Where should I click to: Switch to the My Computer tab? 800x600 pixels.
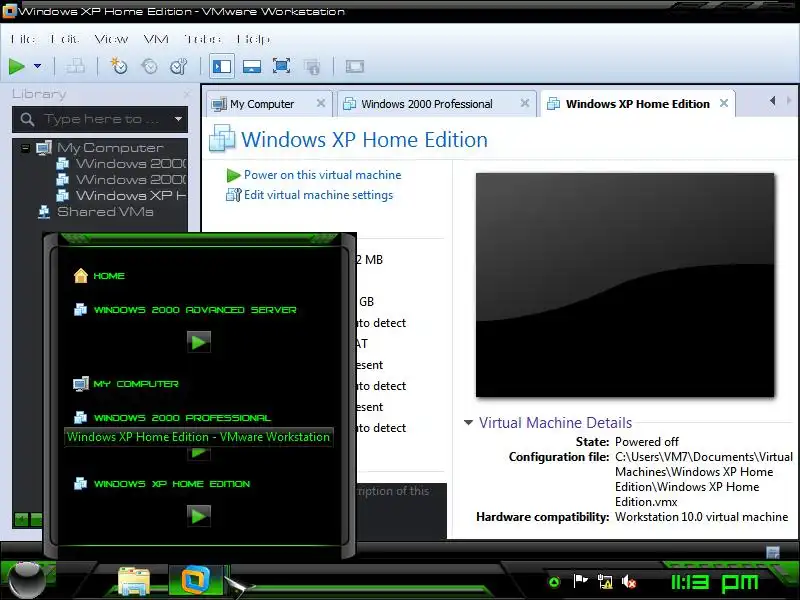pos(262,104)
